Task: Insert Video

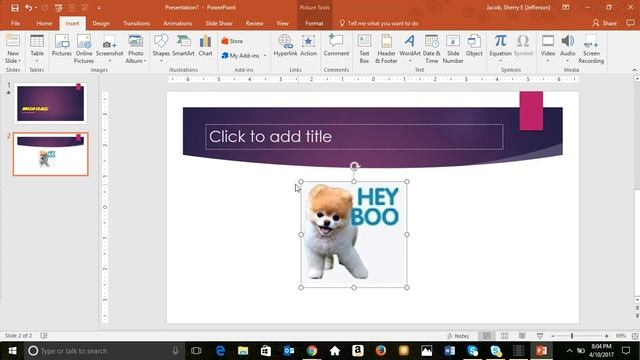Action: [x=548, y=49]
